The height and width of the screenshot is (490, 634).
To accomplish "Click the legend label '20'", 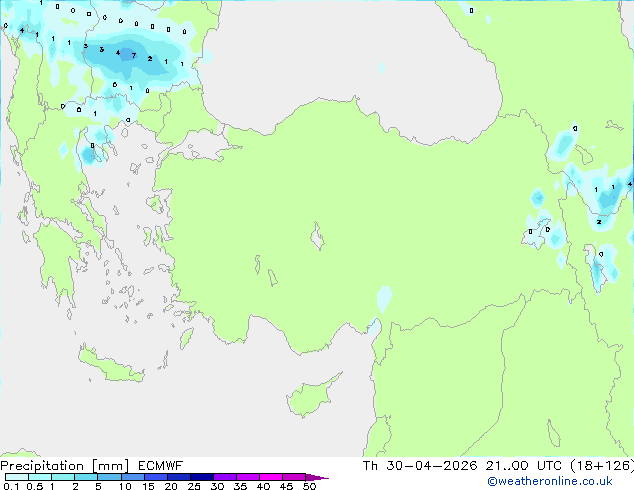I will 171,486.
